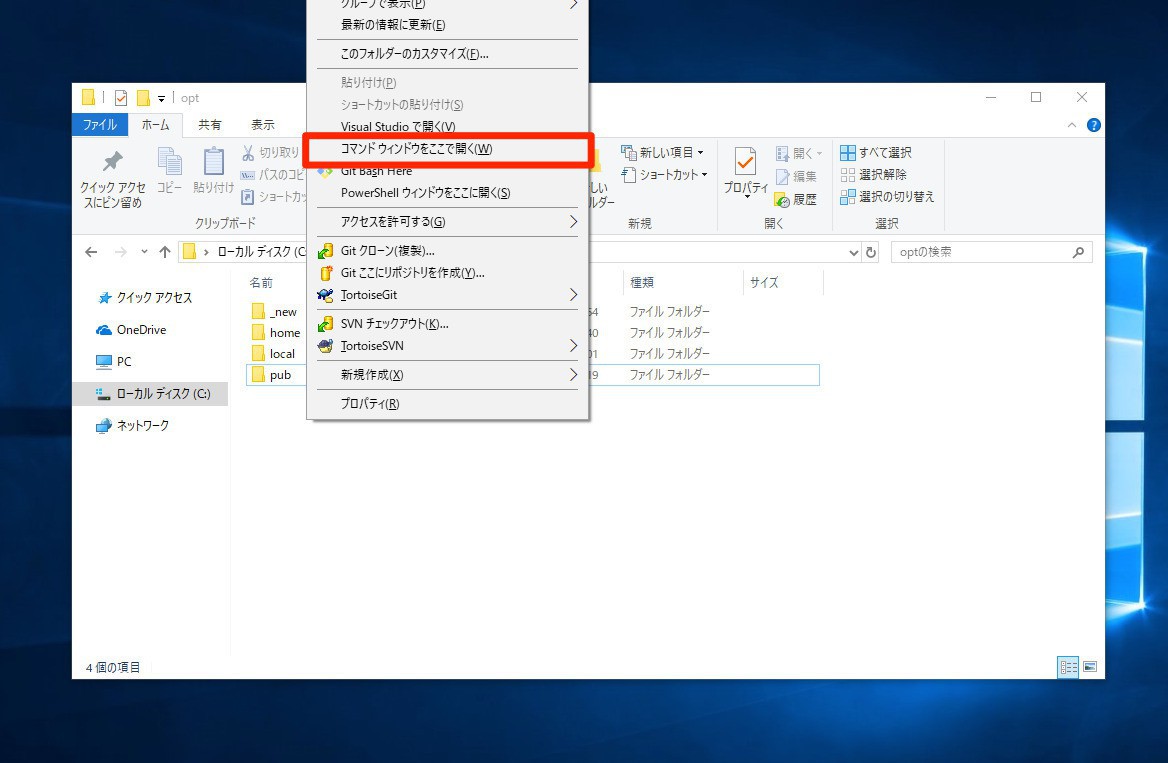
Task: Click Git create repository icon
Action: 326,273
